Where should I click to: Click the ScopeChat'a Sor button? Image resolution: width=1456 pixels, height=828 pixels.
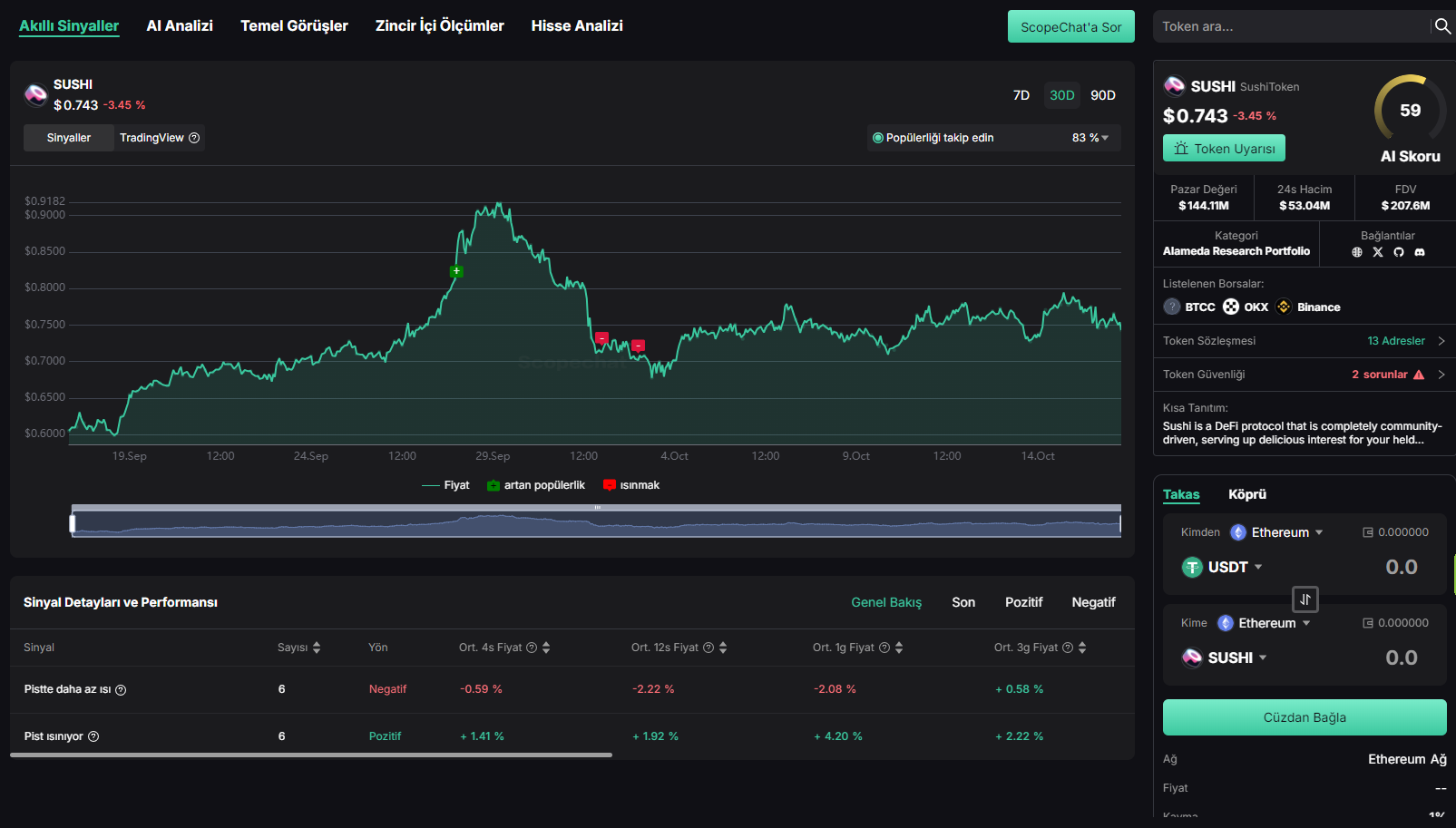pyautogui.click(x=1071, y=26)
